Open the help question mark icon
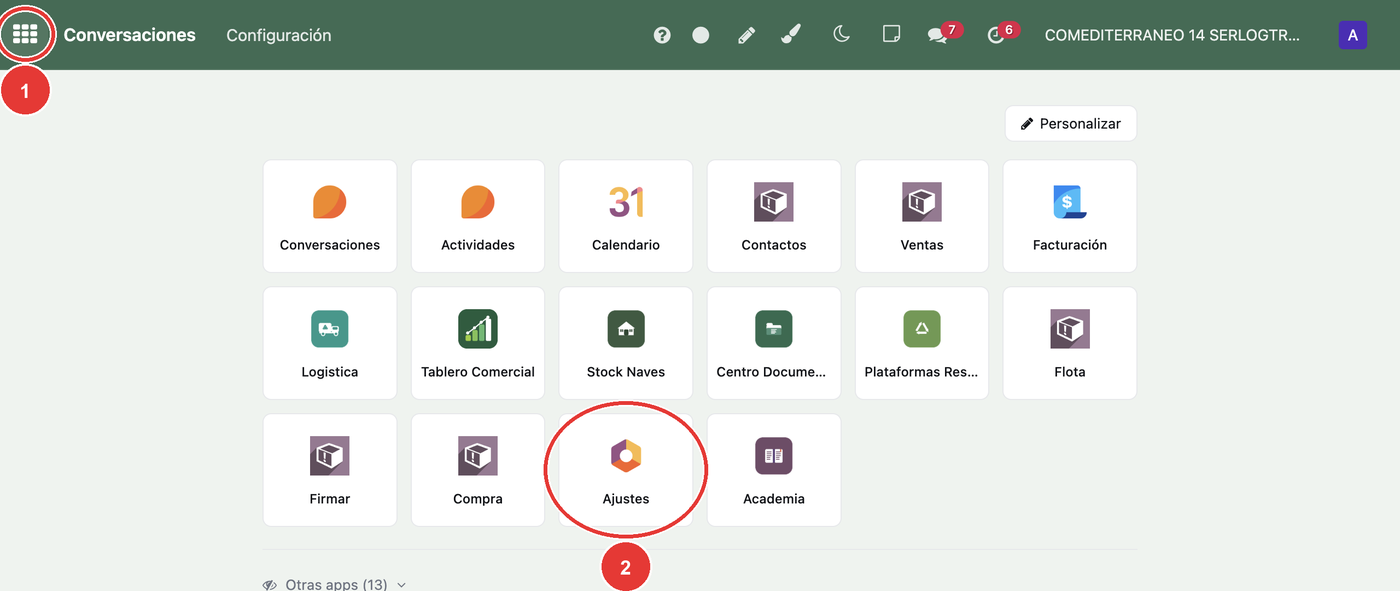1400x591 pixels. pyautogui.click(x=662, y=35)
